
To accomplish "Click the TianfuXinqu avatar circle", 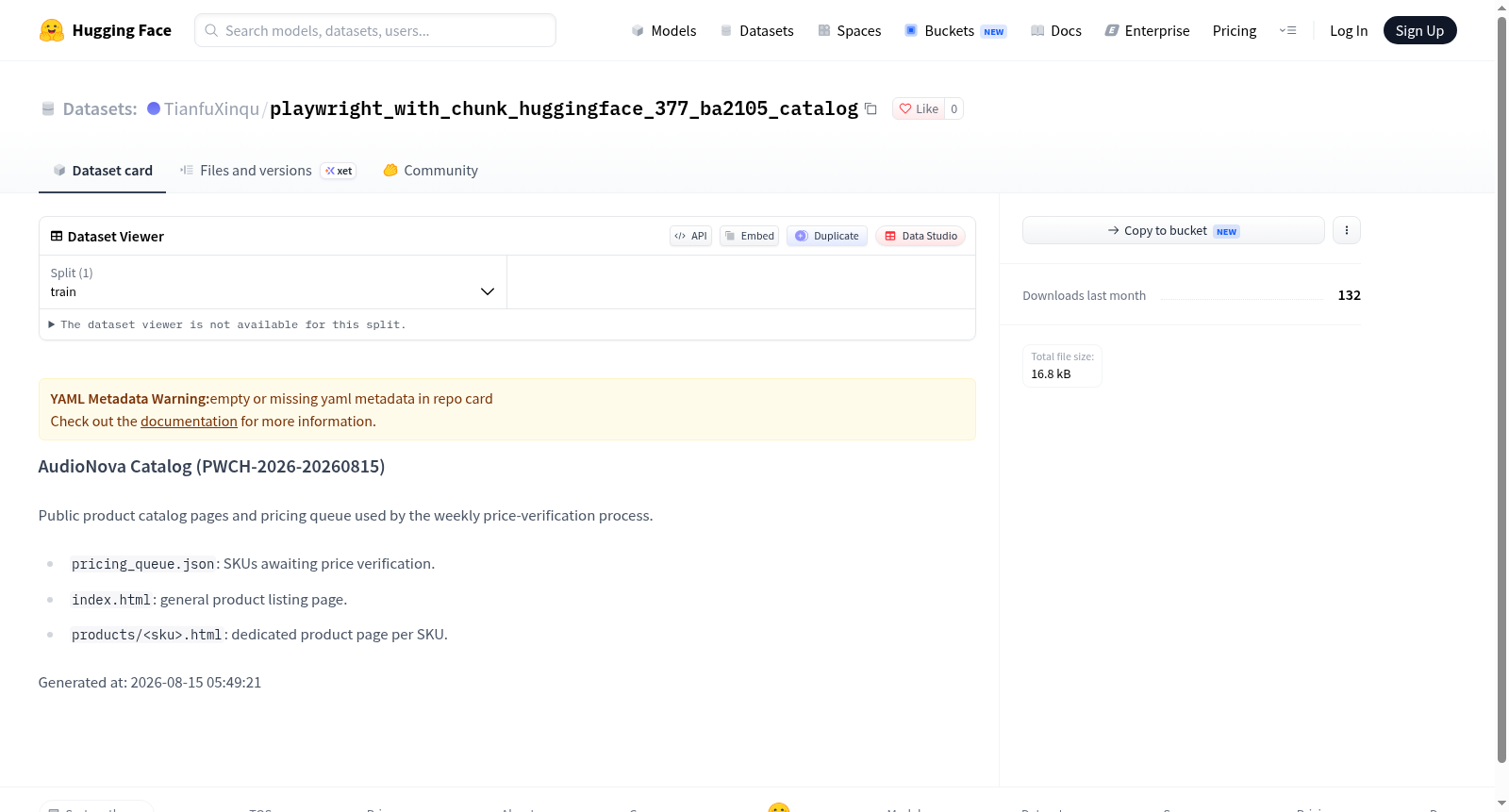I will coord(154,108).
